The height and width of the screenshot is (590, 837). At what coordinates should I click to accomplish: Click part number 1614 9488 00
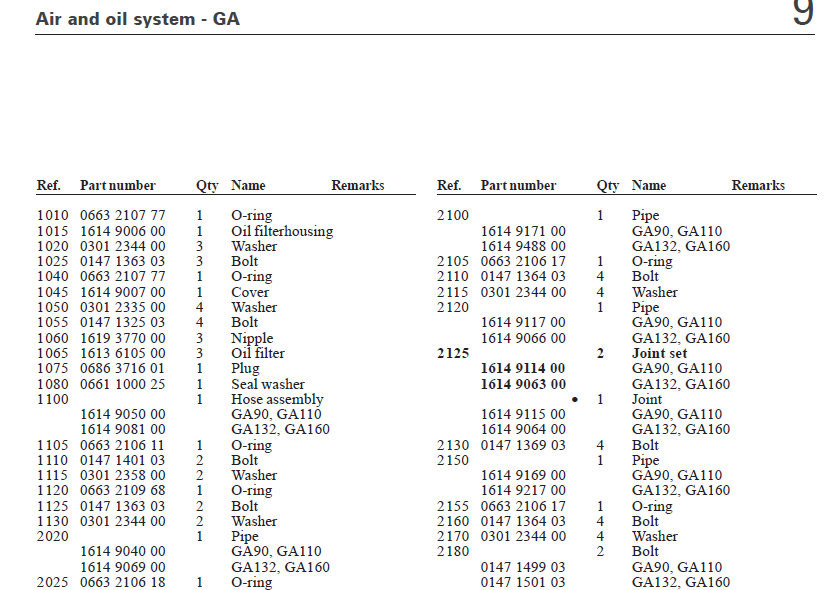523,246
